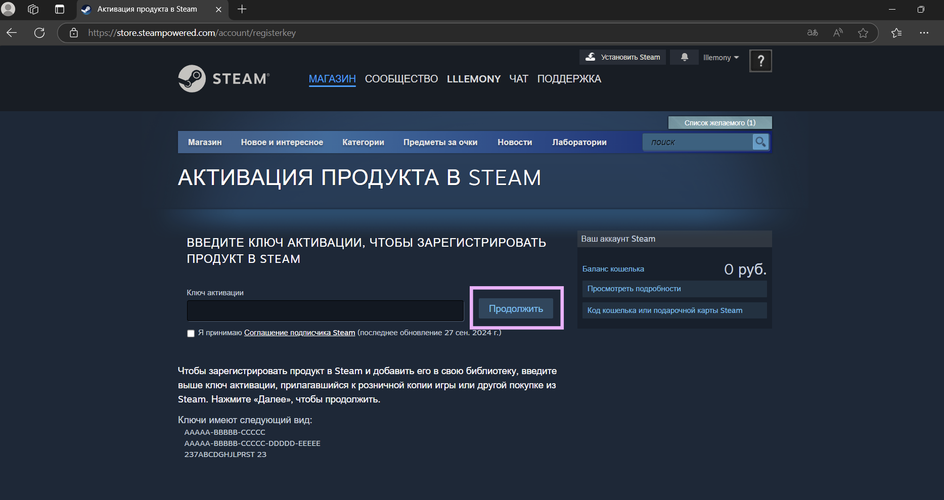Click sample key 237ABCDGHJLPRST 23
The height and width of the screenshot is (500, 944).
coord(225,455)
